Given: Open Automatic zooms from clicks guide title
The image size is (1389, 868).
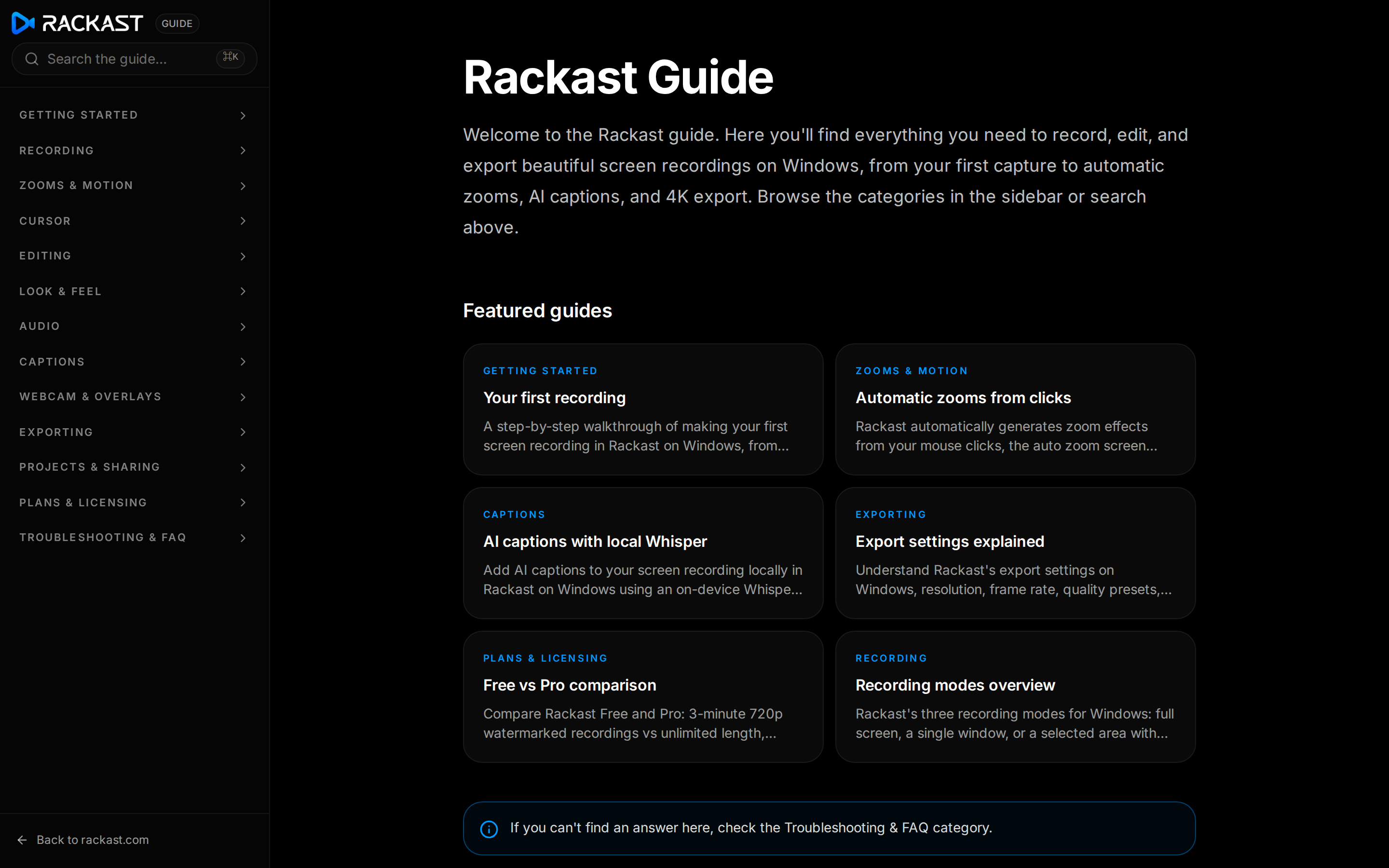Looking at the screenshot, I should click(963, 398).
